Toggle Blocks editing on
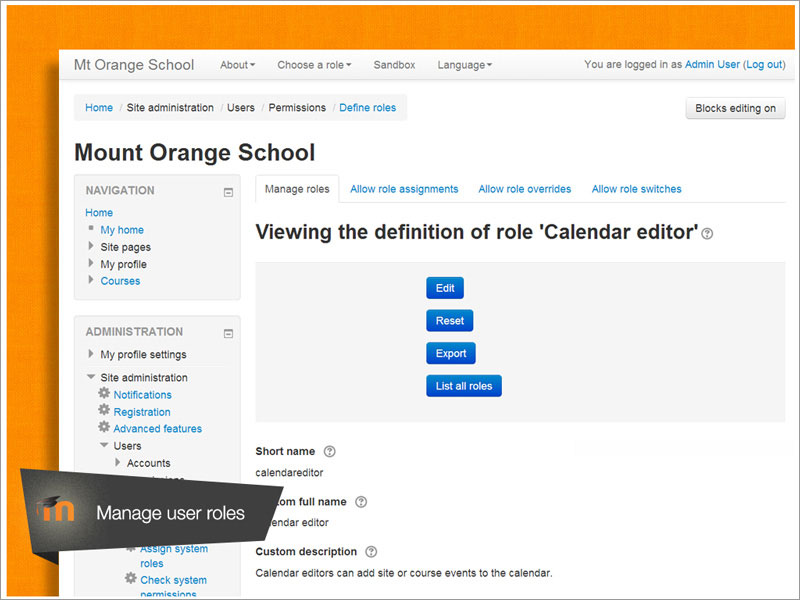This screenshot has width=800, height=600. [x=735, y=109]
